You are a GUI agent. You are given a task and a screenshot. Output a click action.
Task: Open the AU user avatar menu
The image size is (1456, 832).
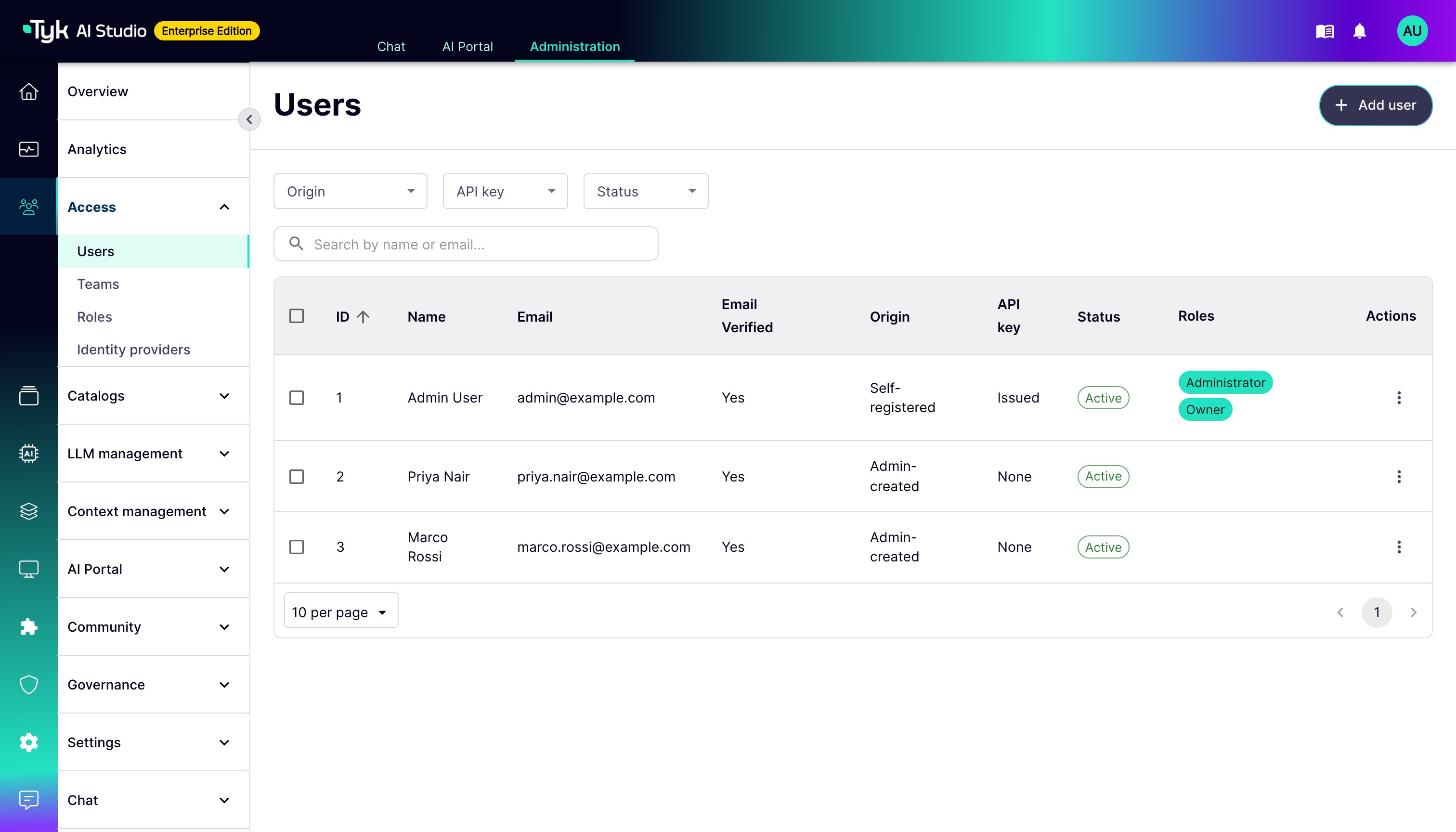tap(1412, 31)
